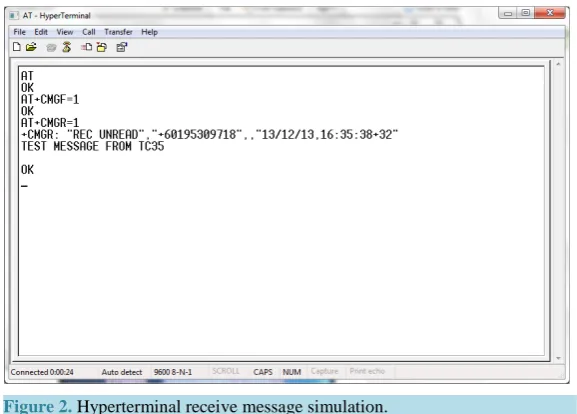Viewport: 577px width, 414px height.
Task: Open the Properties toolbar icon
Action: tap(121, 47)
